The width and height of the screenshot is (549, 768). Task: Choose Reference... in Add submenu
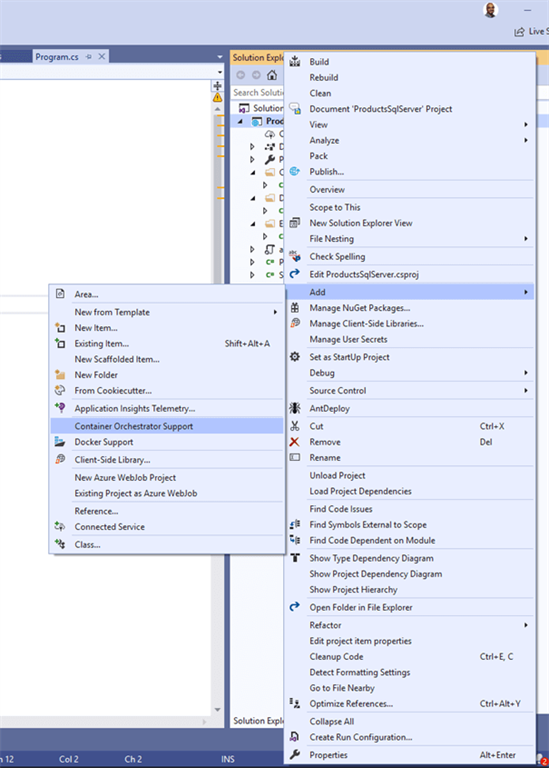click(167, 511)
